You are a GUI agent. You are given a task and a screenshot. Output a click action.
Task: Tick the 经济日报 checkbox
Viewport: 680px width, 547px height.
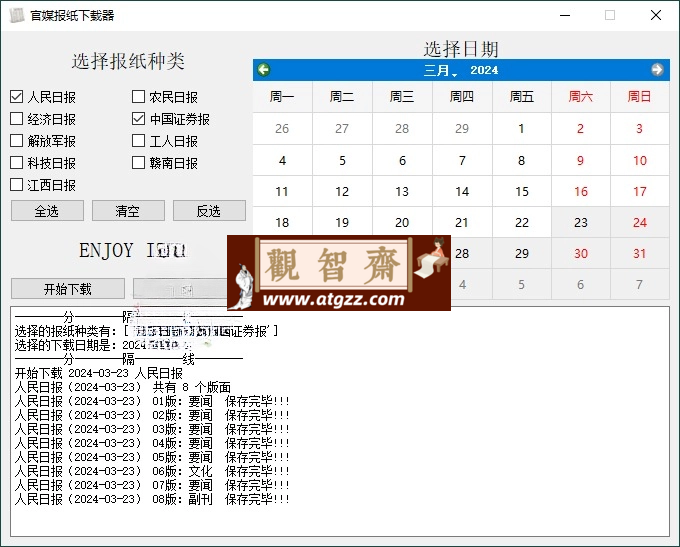point(16,118)
